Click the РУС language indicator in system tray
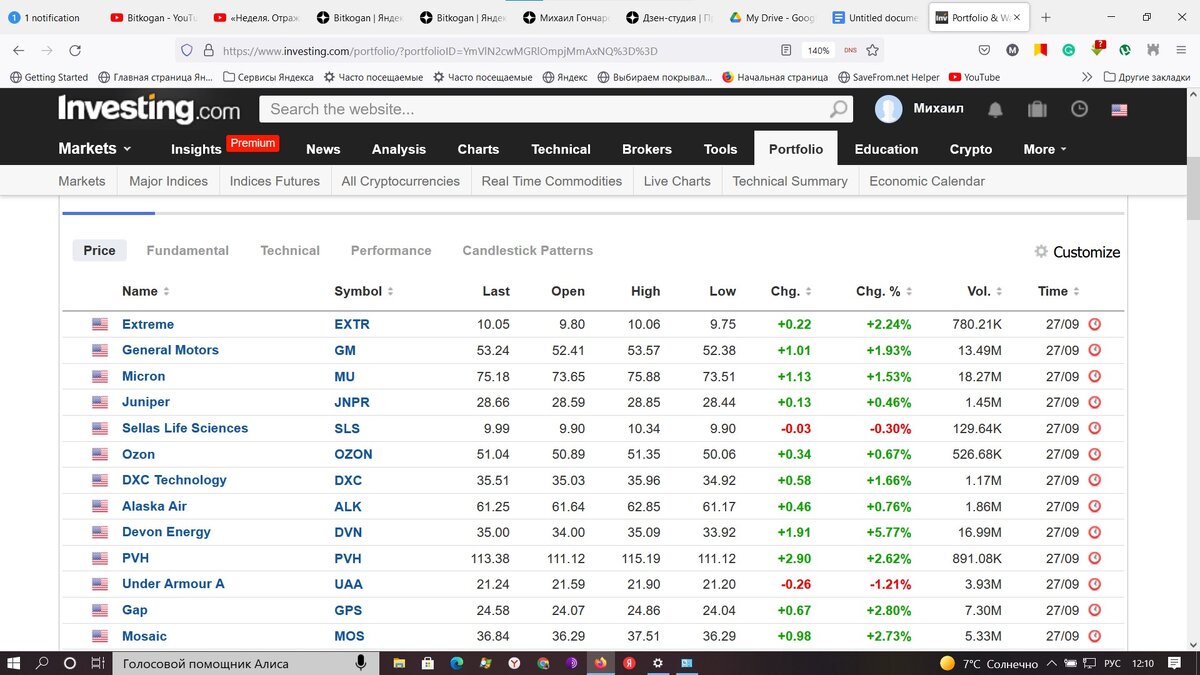This screenshot has width=1200, height=675. pyautogui.click(x=1112, y=663)
